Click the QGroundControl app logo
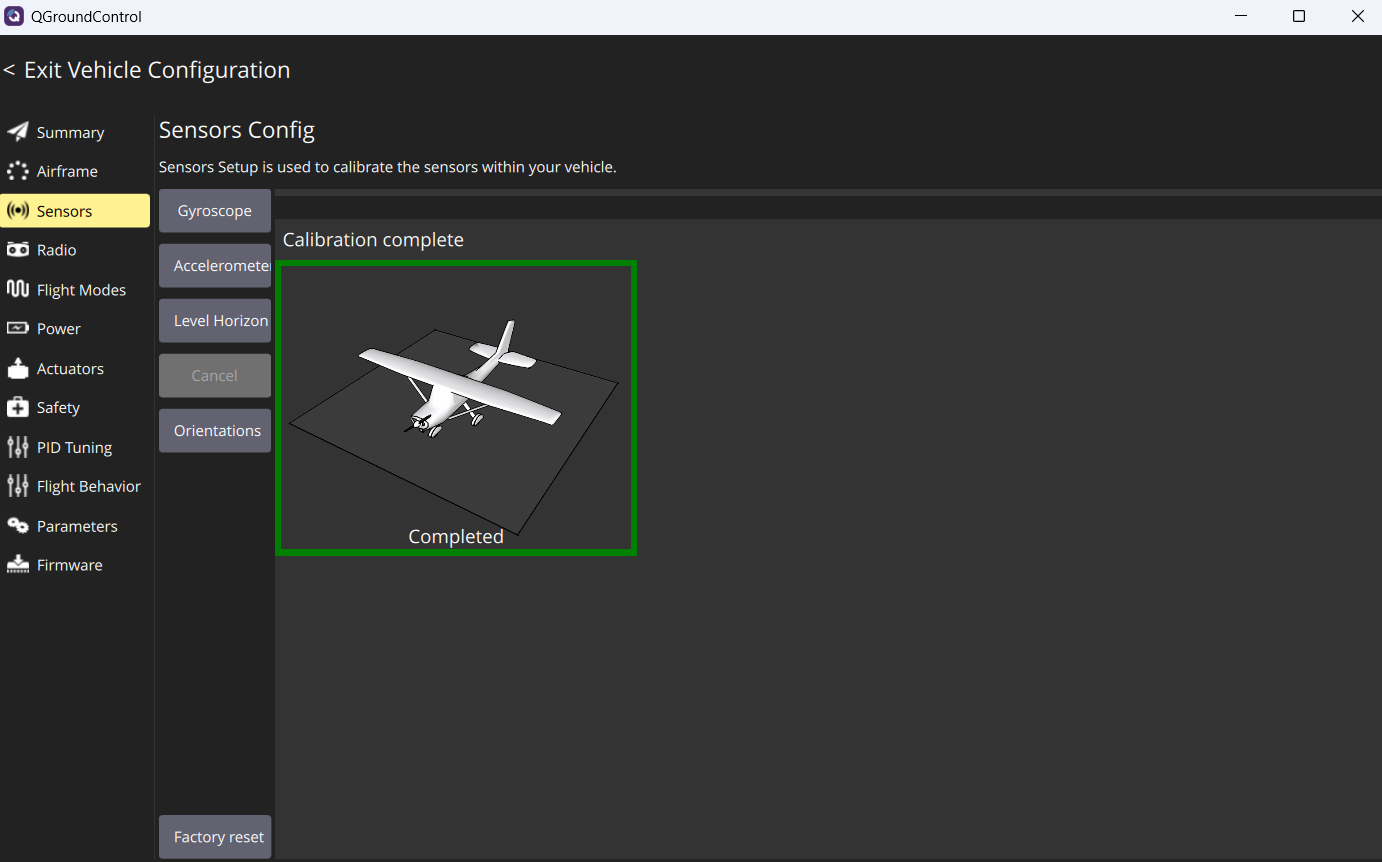Screen dimensions: 1382x862 pos(14,16)
